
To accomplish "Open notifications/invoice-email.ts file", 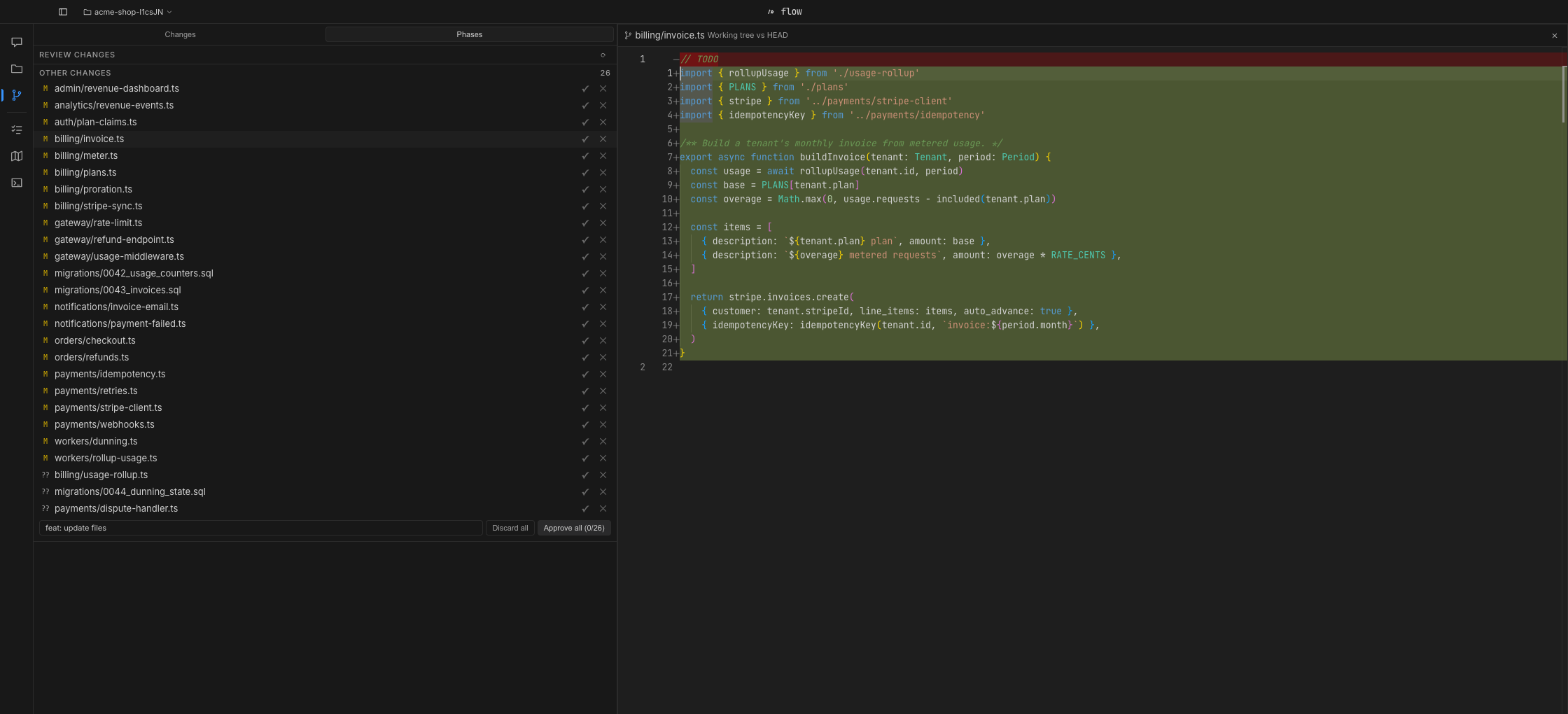I will [x=325, y=307].
